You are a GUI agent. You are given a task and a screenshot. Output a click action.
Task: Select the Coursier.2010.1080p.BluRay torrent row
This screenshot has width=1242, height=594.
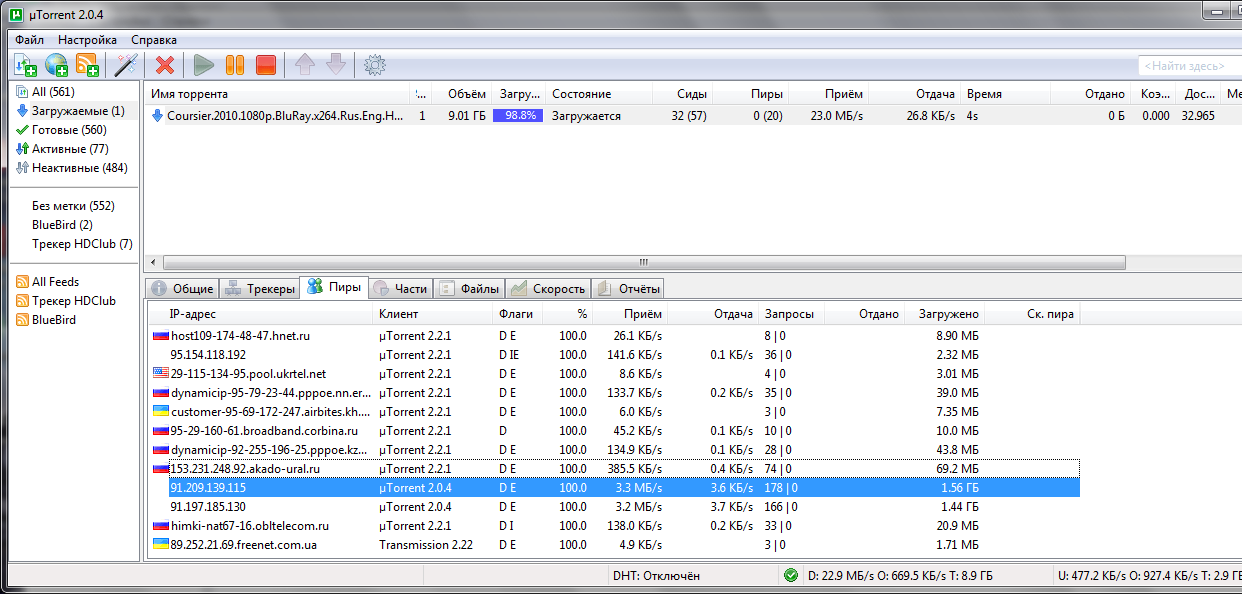694,116
